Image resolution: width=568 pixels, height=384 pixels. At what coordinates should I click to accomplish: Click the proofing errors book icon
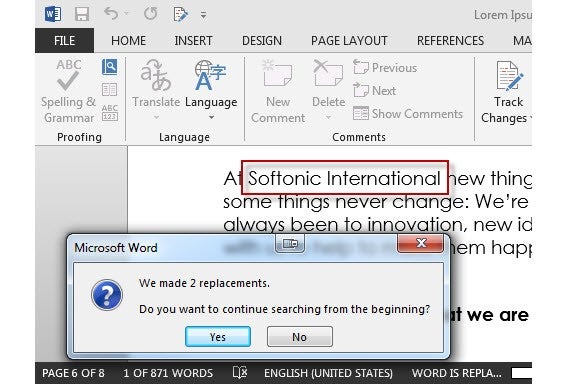tap(239, 372)
